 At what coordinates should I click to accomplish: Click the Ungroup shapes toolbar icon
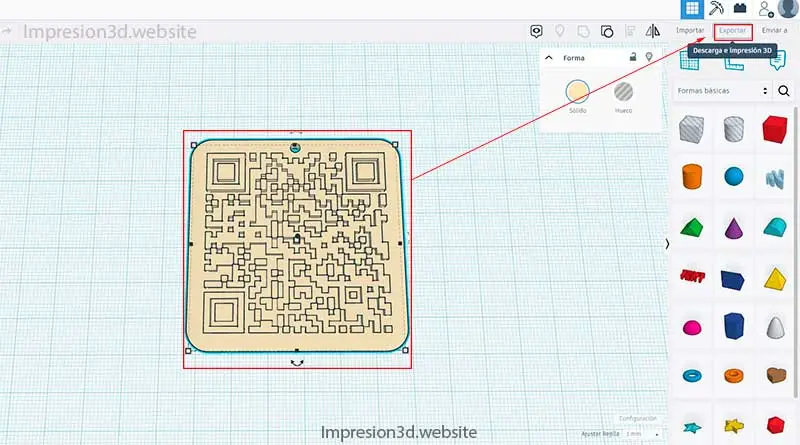tap(607, 32)
